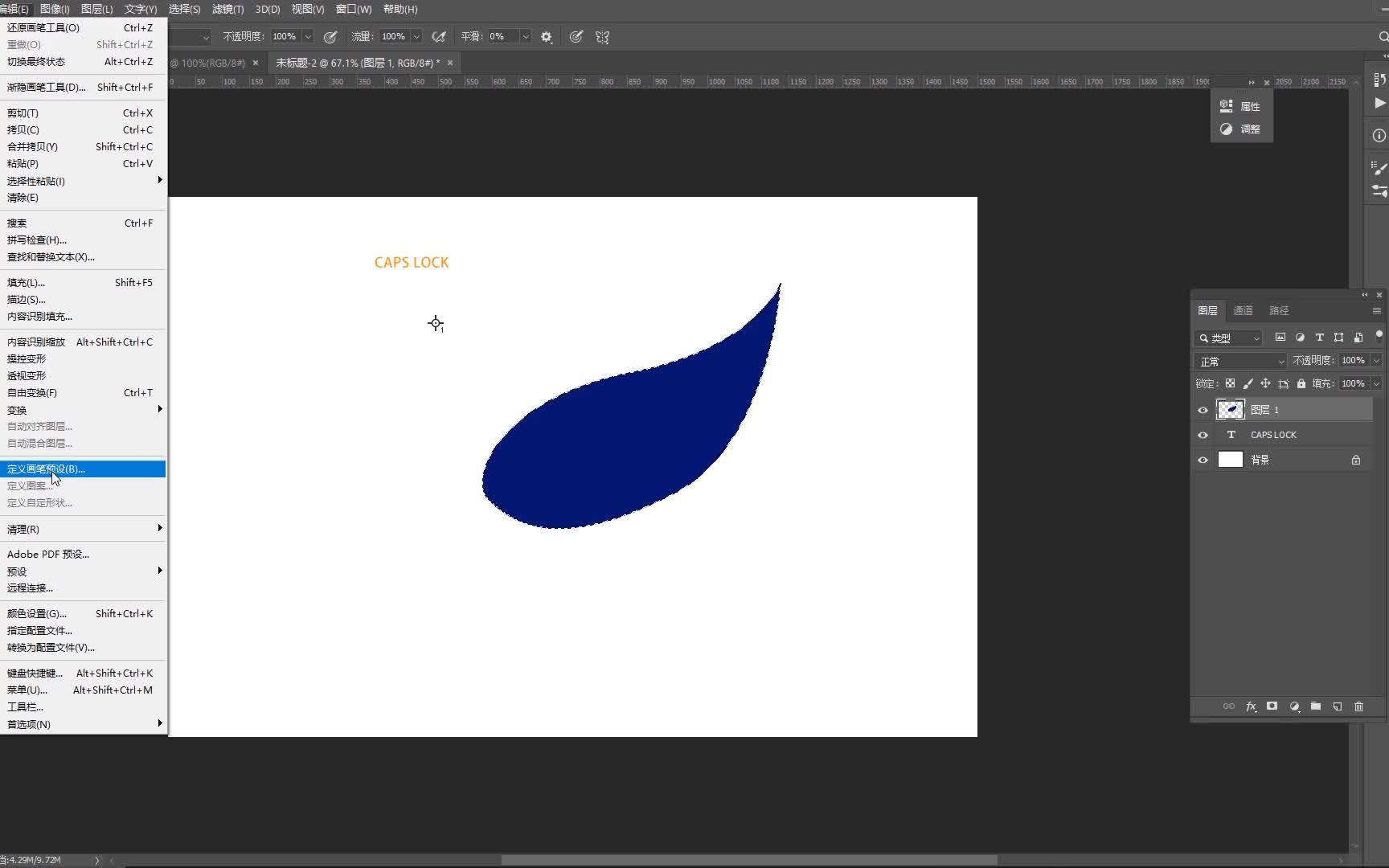Open symmetry paint butterfly icon
Image resolution: width=1389 pixels, height=868 pixels.
(602, 37)
